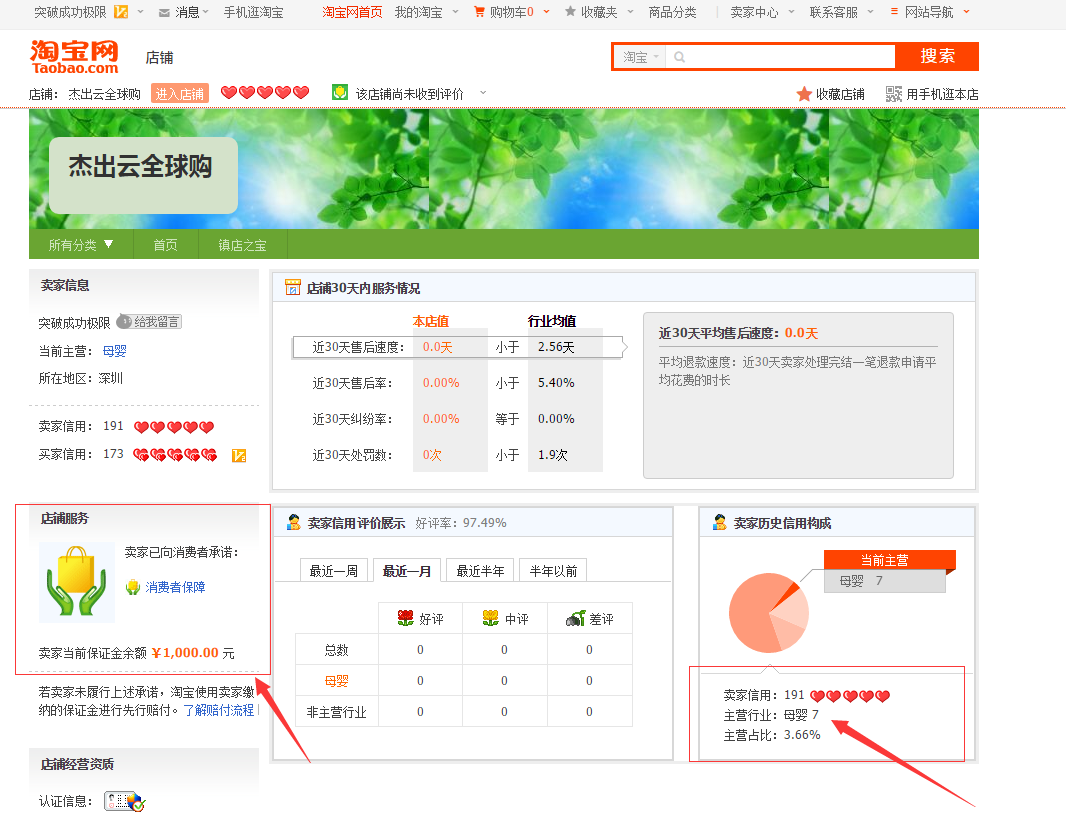Open the 购物车 dropdown arrow
The height and width of the screenshot is (821, 1066).
(x=547, y=12)
